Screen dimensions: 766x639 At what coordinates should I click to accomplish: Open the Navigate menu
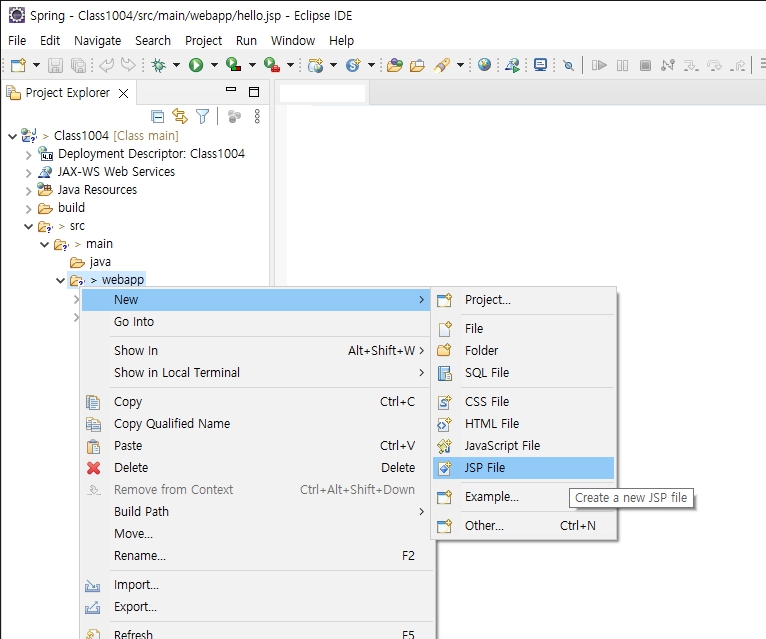97,41
